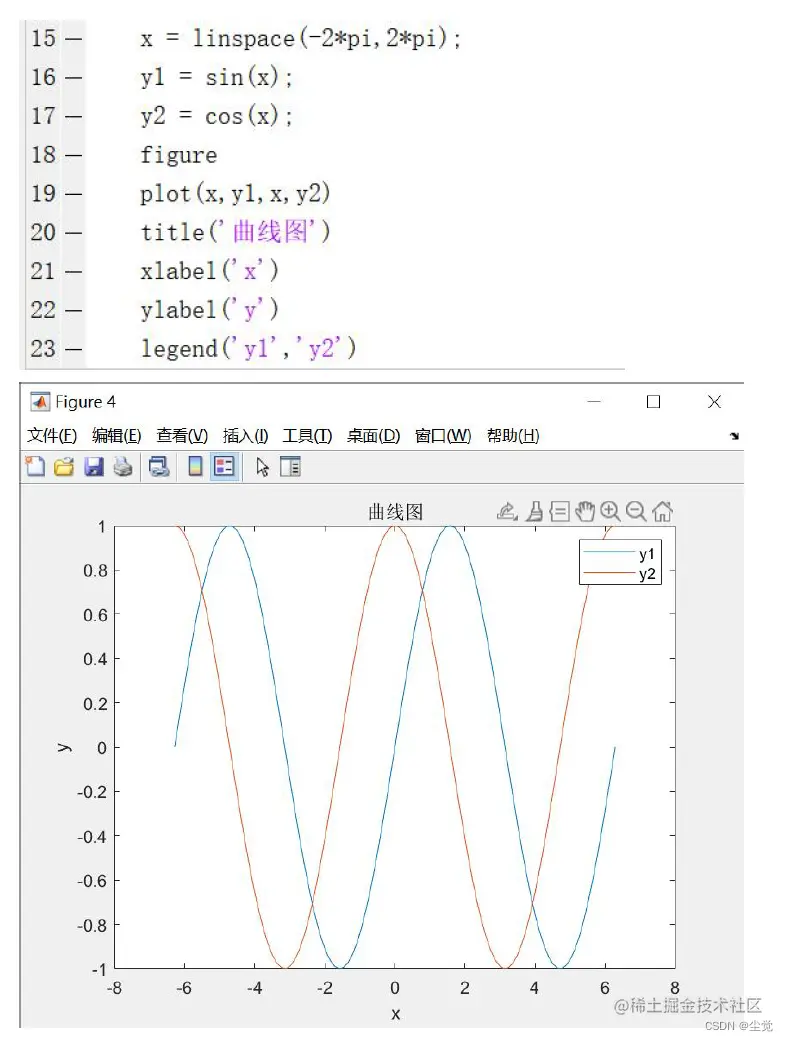Maximize the Figure 4 window
The height and width of the screenshot is (1041, 788).
click(x=653, y=402)
